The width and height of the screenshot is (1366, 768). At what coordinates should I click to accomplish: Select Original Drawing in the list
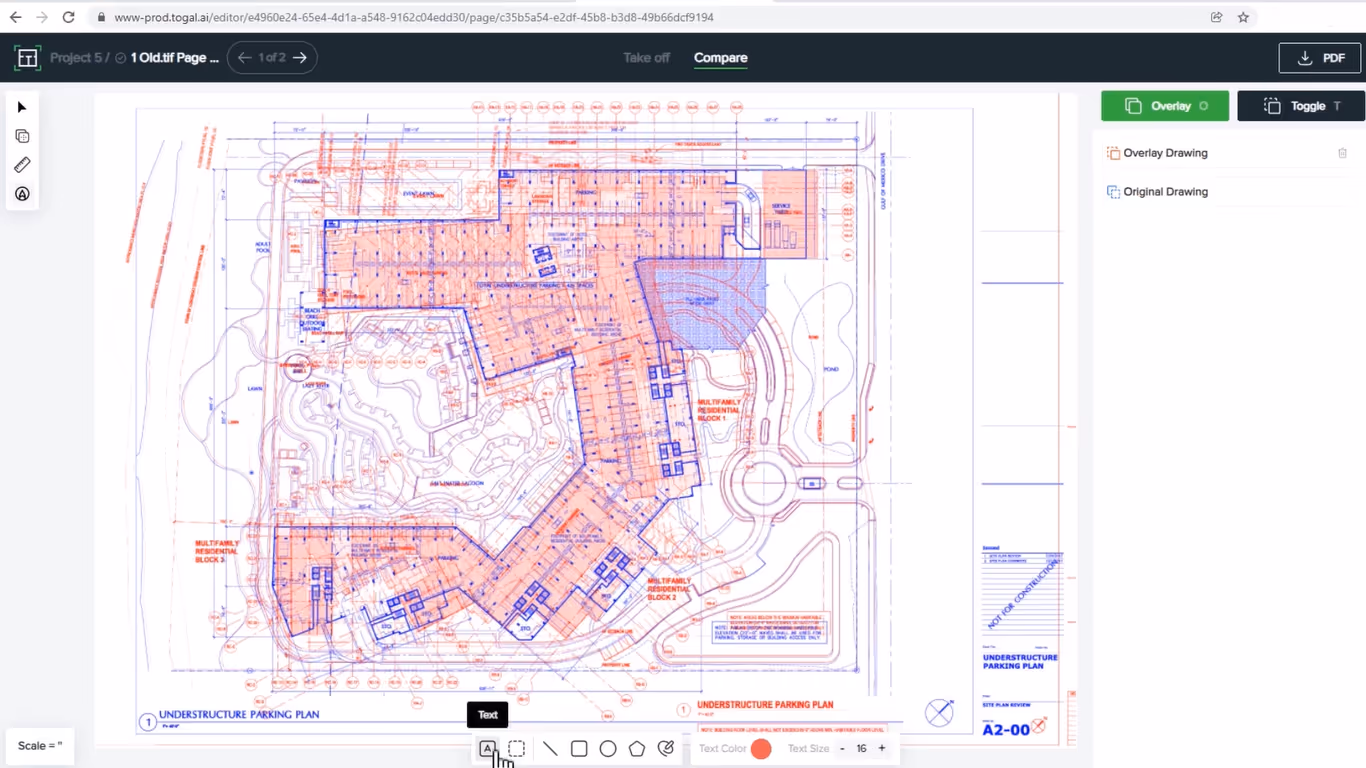[x=1165, y=192]
